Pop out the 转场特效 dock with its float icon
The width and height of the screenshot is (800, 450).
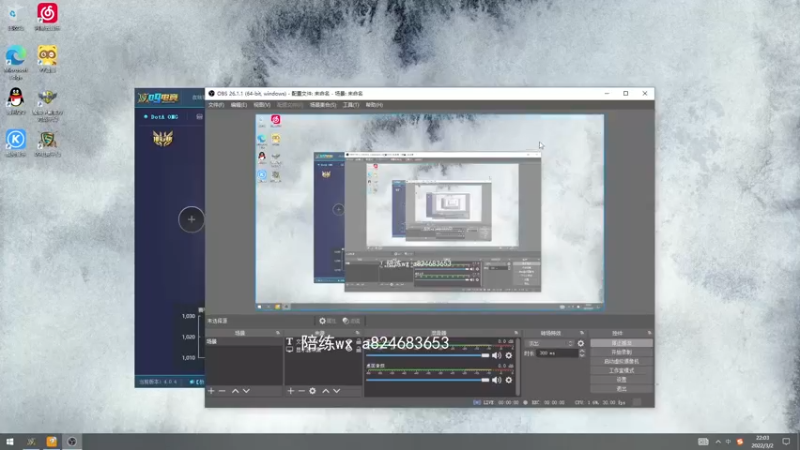tap(582, 333)
